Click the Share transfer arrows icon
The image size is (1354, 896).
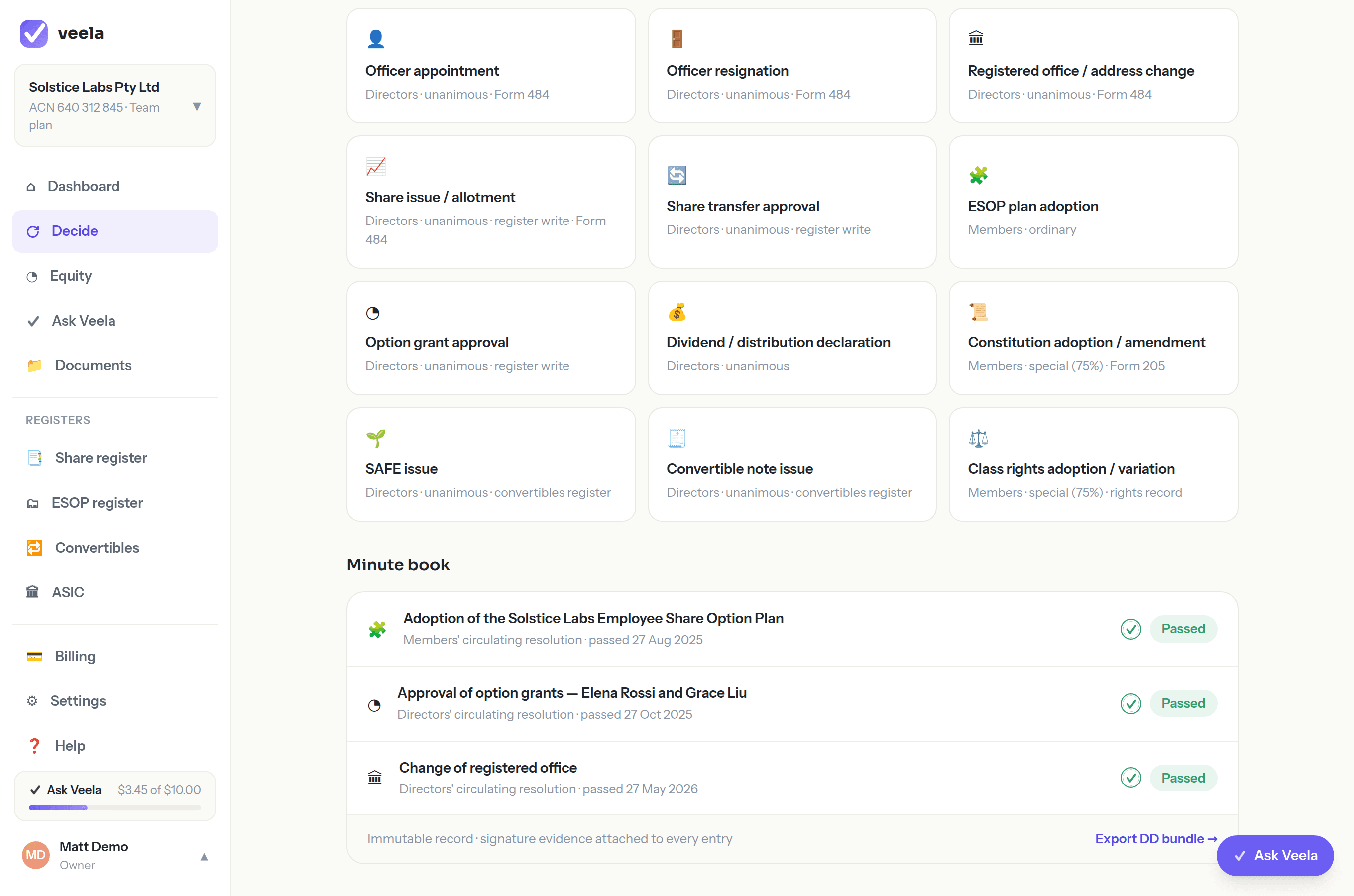pos(677,175)
